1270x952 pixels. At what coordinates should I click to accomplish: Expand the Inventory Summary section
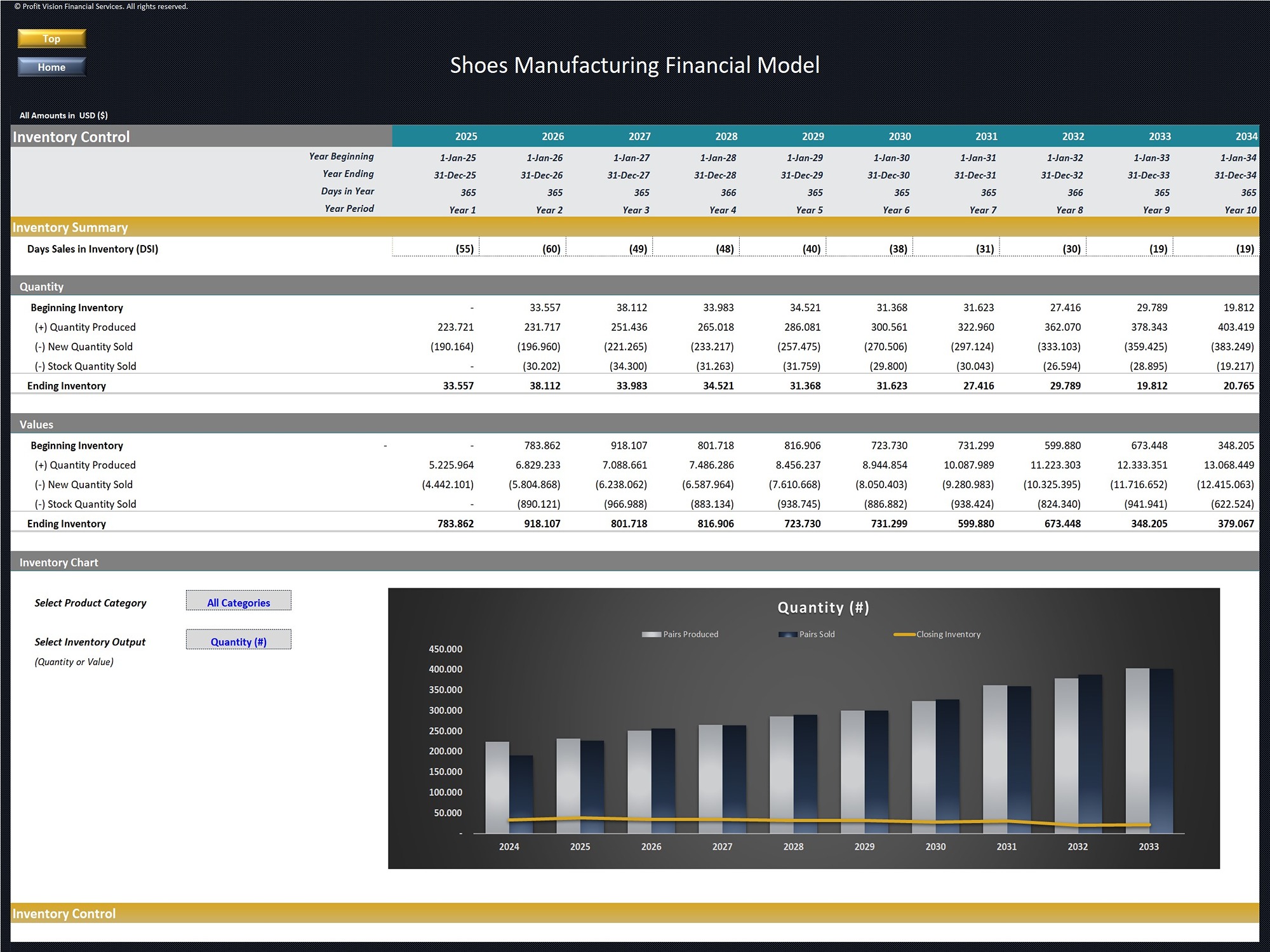click(x=71, y=227)
